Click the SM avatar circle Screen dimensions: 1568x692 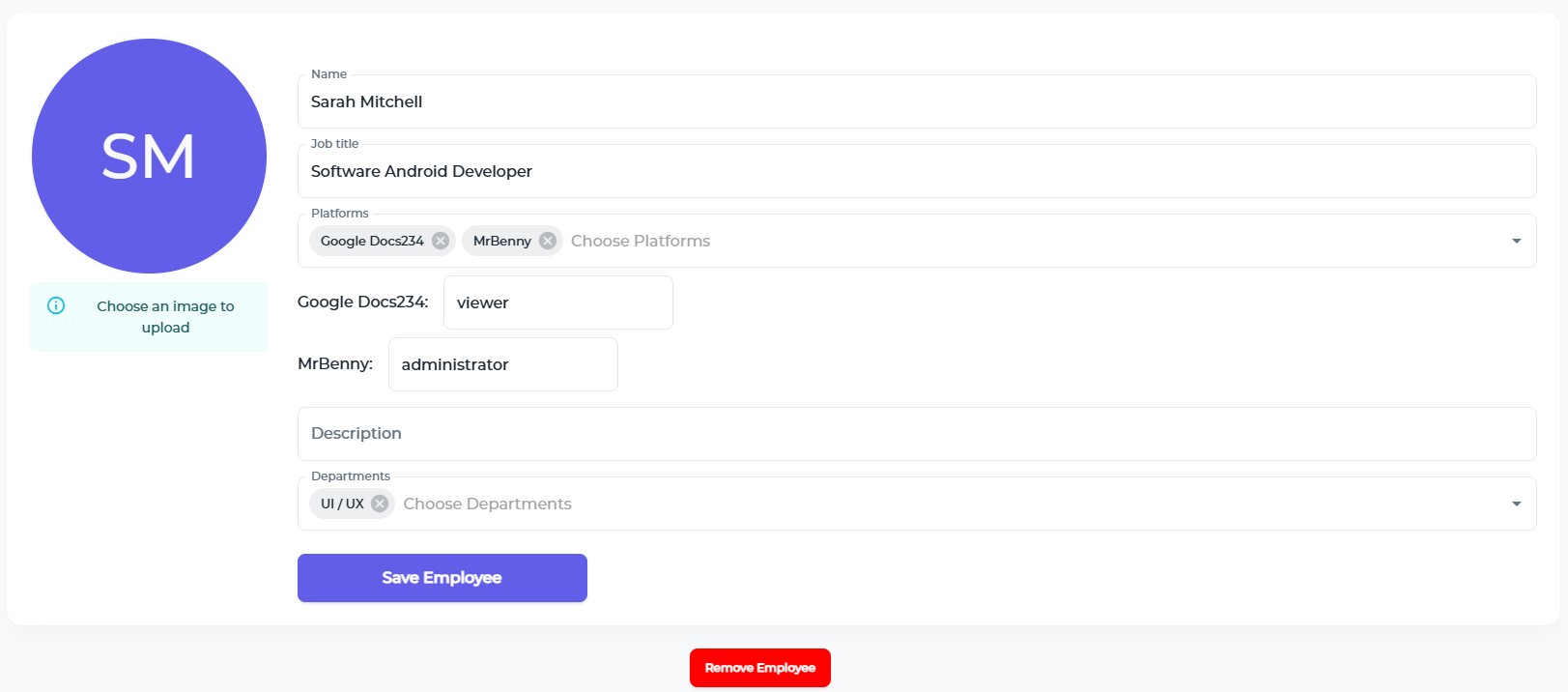click(149, 156)
